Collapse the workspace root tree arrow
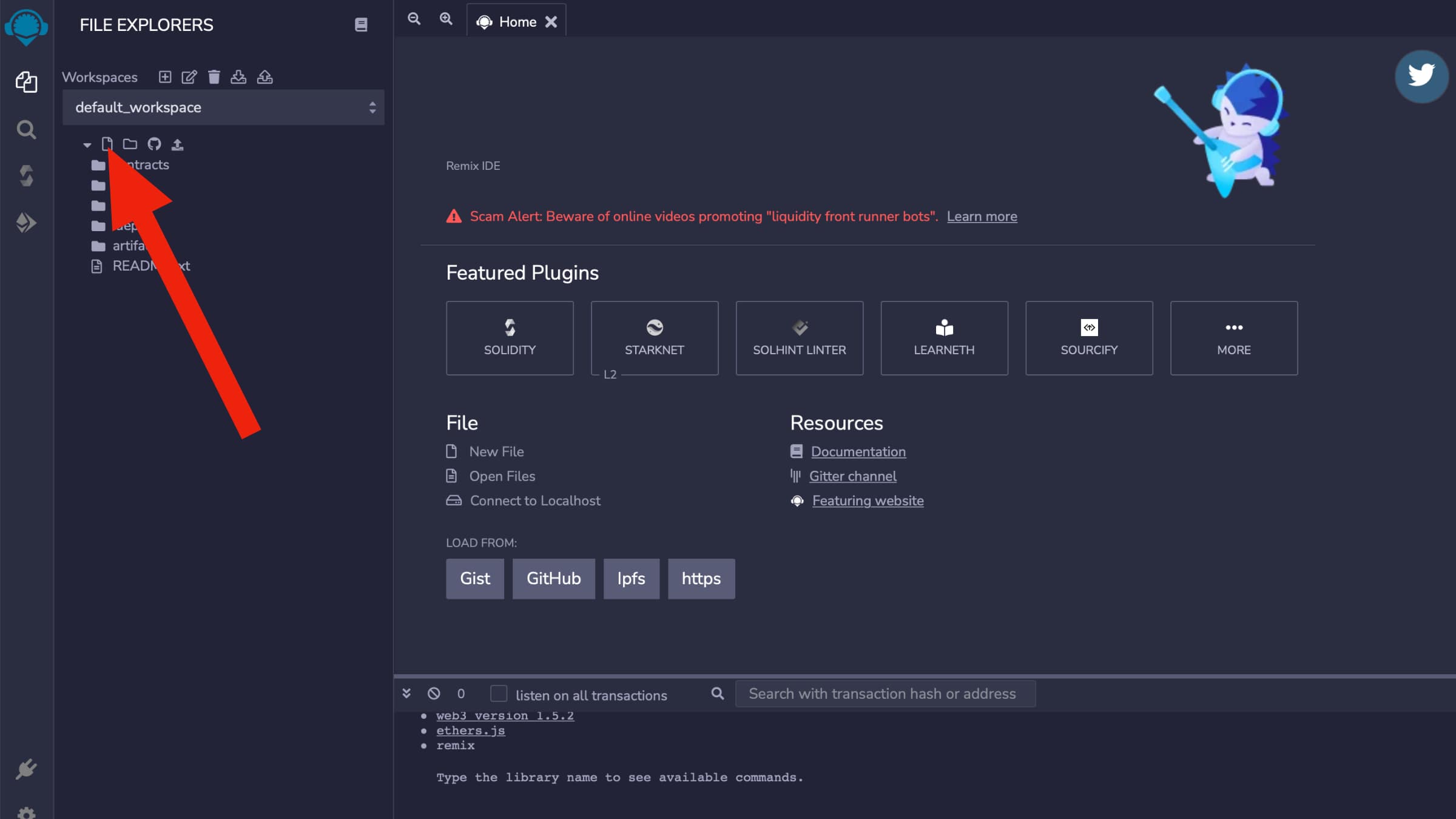This screenshot has width=1456, height=819. [87, 145]
